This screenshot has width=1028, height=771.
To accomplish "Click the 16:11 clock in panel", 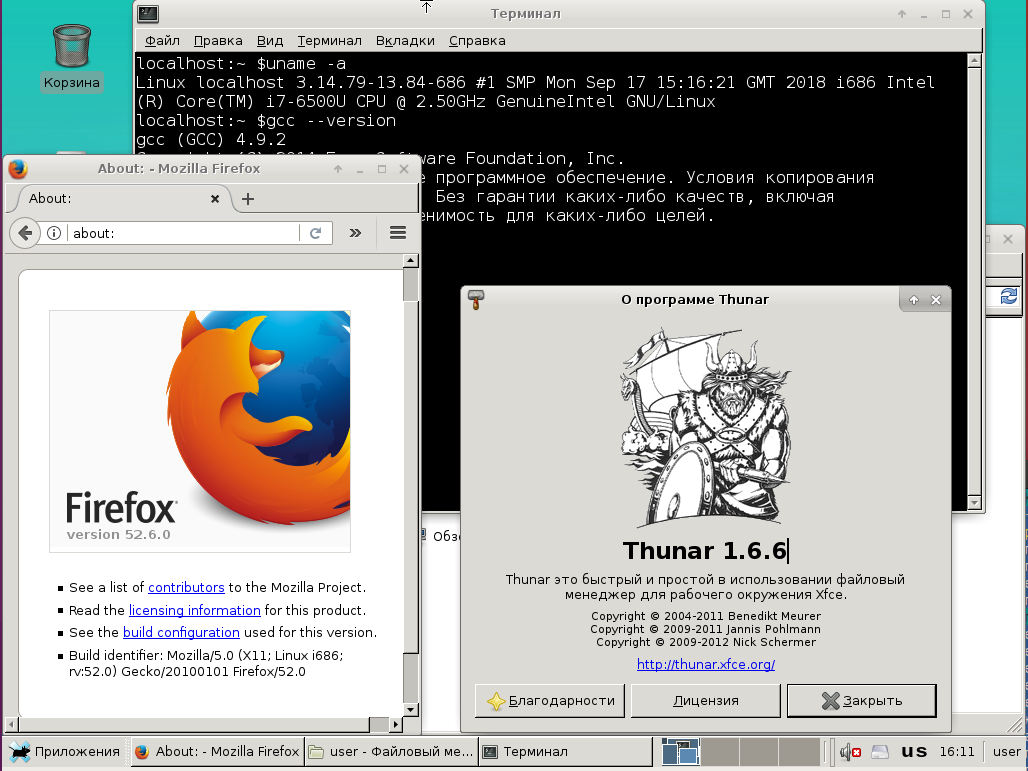I will click(957, 751).
